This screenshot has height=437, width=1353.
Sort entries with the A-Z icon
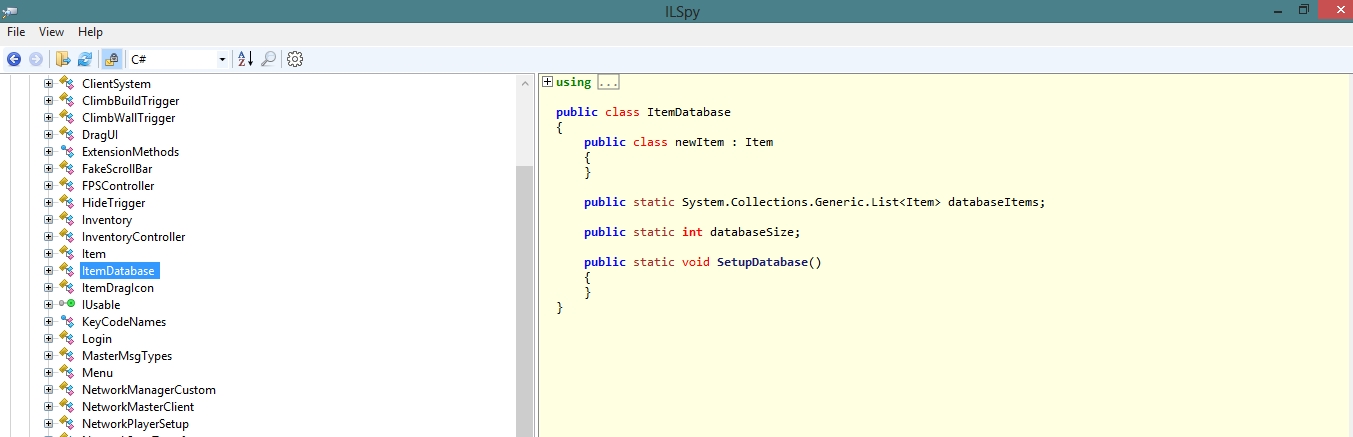(244, 60)
